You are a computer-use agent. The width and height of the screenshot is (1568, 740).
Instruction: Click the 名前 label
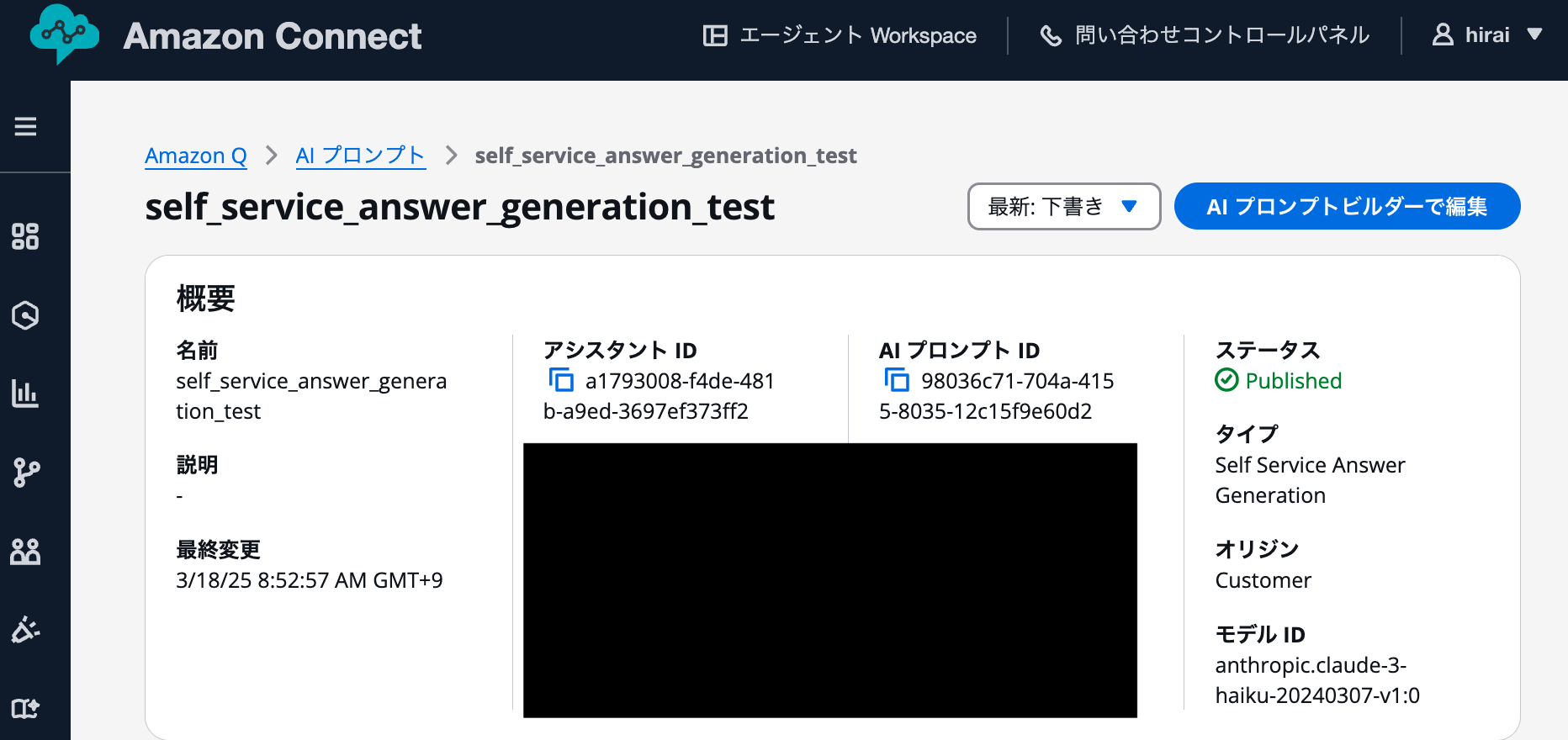coord(197,350)
